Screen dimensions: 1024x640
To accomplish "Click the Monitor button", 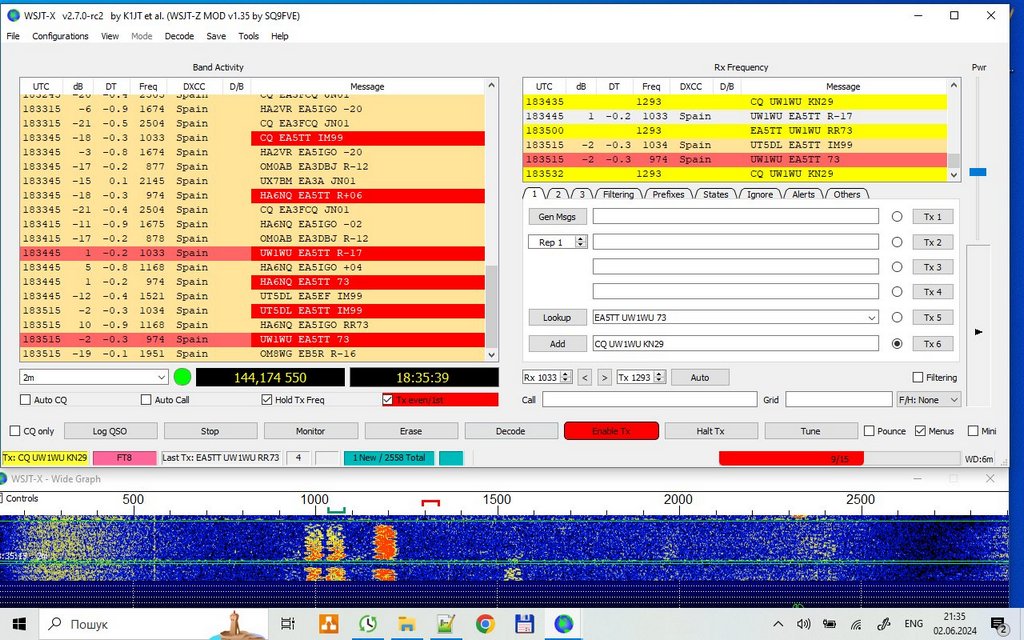I will (x=310, y=431).
